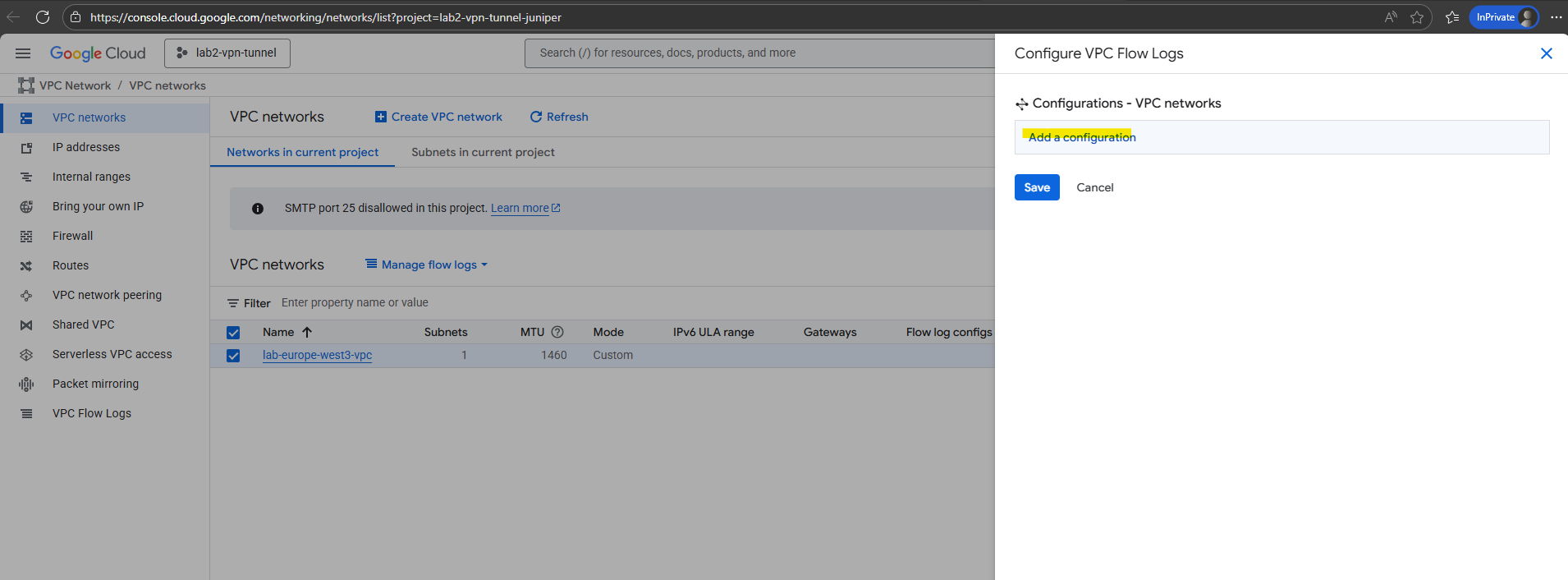Click the Packet mirroring sidebar icon
Image resolution: width=1568 pixels, height=580 pixels.
(26, 384)
